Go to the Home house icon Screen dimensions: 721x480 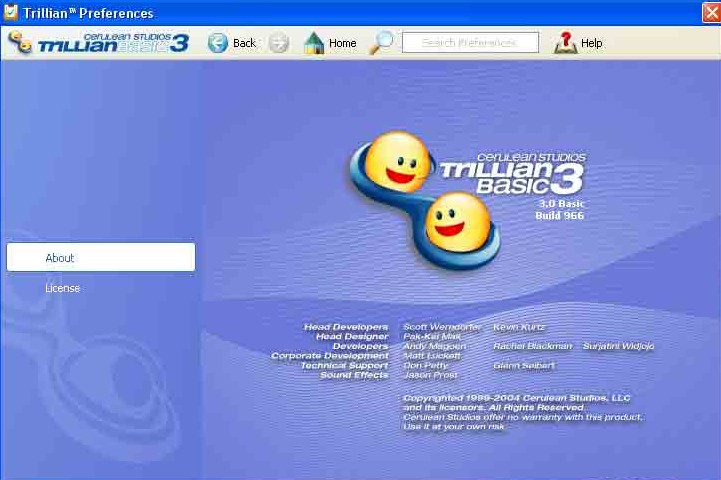click(x=314, y=43)
